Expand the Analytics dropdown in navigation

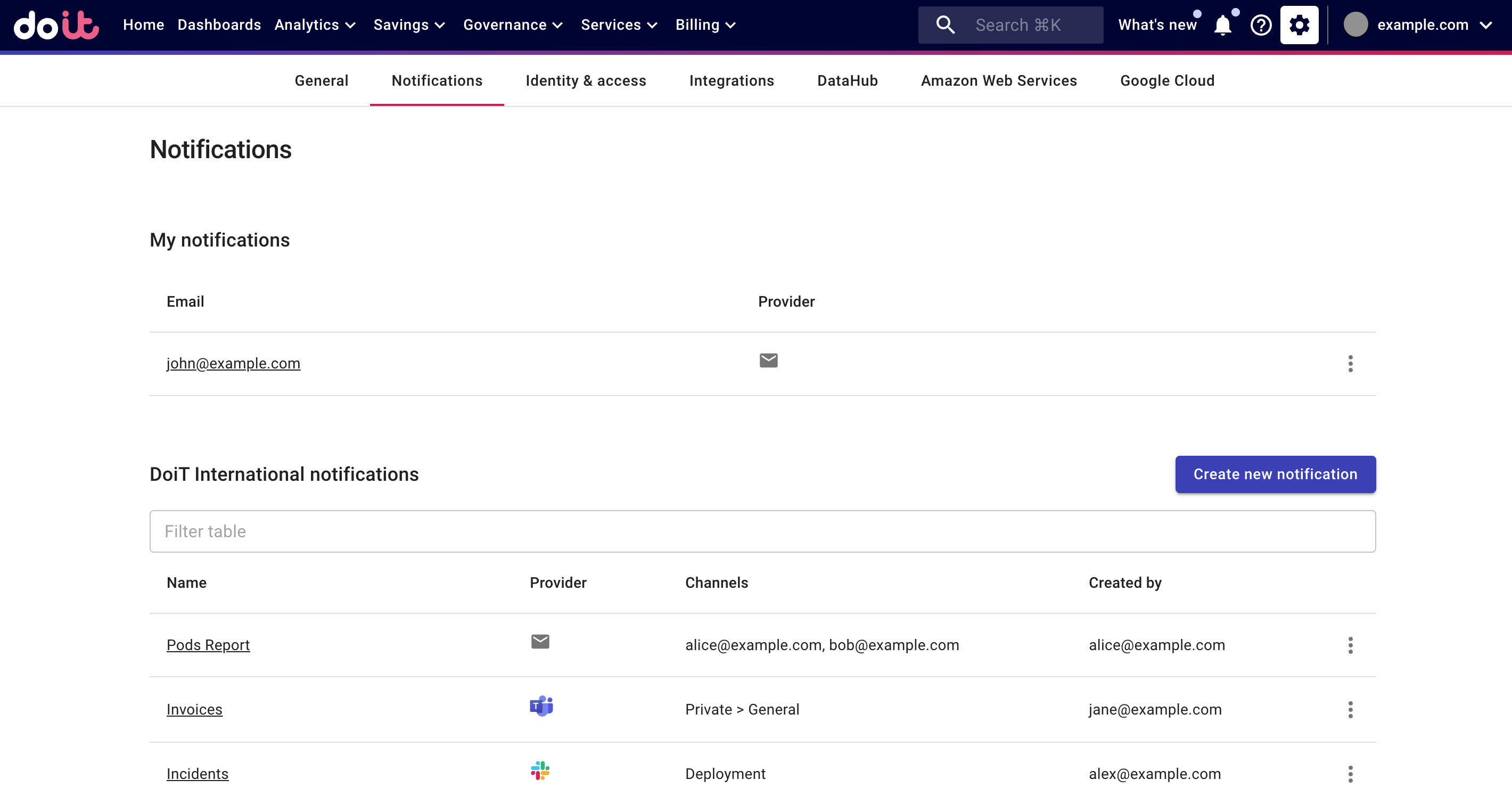click(x=314, y=25)
